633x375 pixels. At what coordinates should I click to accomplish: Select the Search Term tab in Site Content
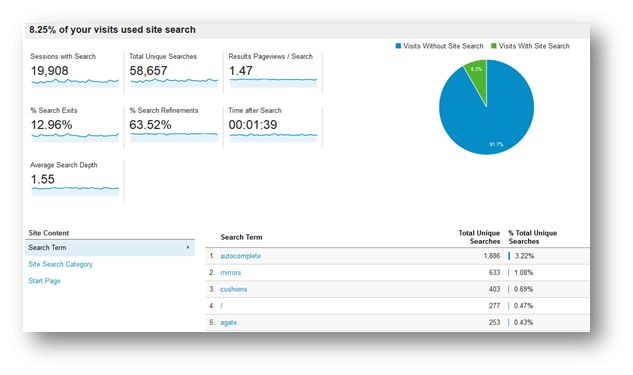click(110, 248)
